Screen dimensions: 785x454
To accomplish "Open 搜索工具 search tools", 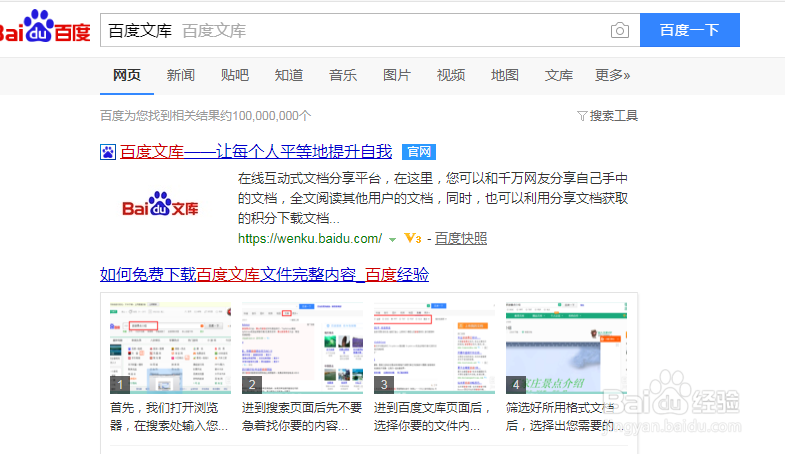I will tap(613, 116).
